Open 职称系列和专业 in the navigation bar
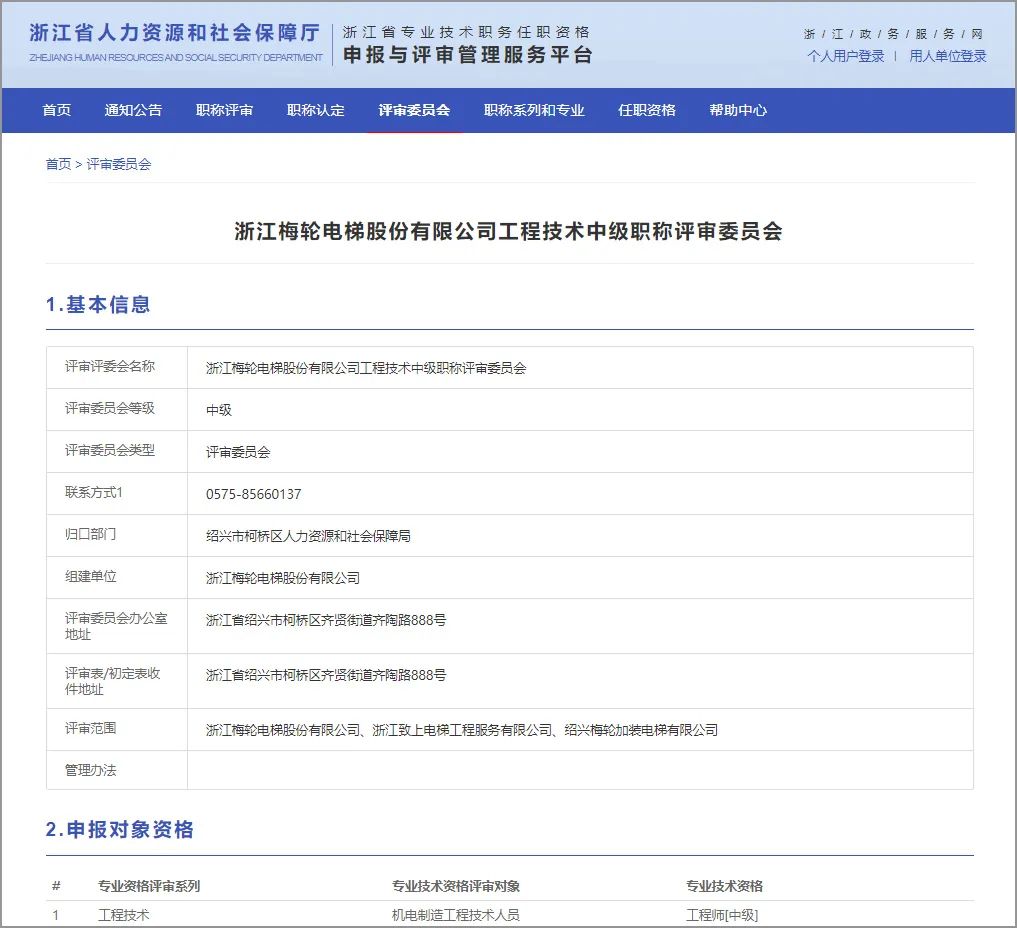Viewport: 1017px width, 928px height. (534, 110)
